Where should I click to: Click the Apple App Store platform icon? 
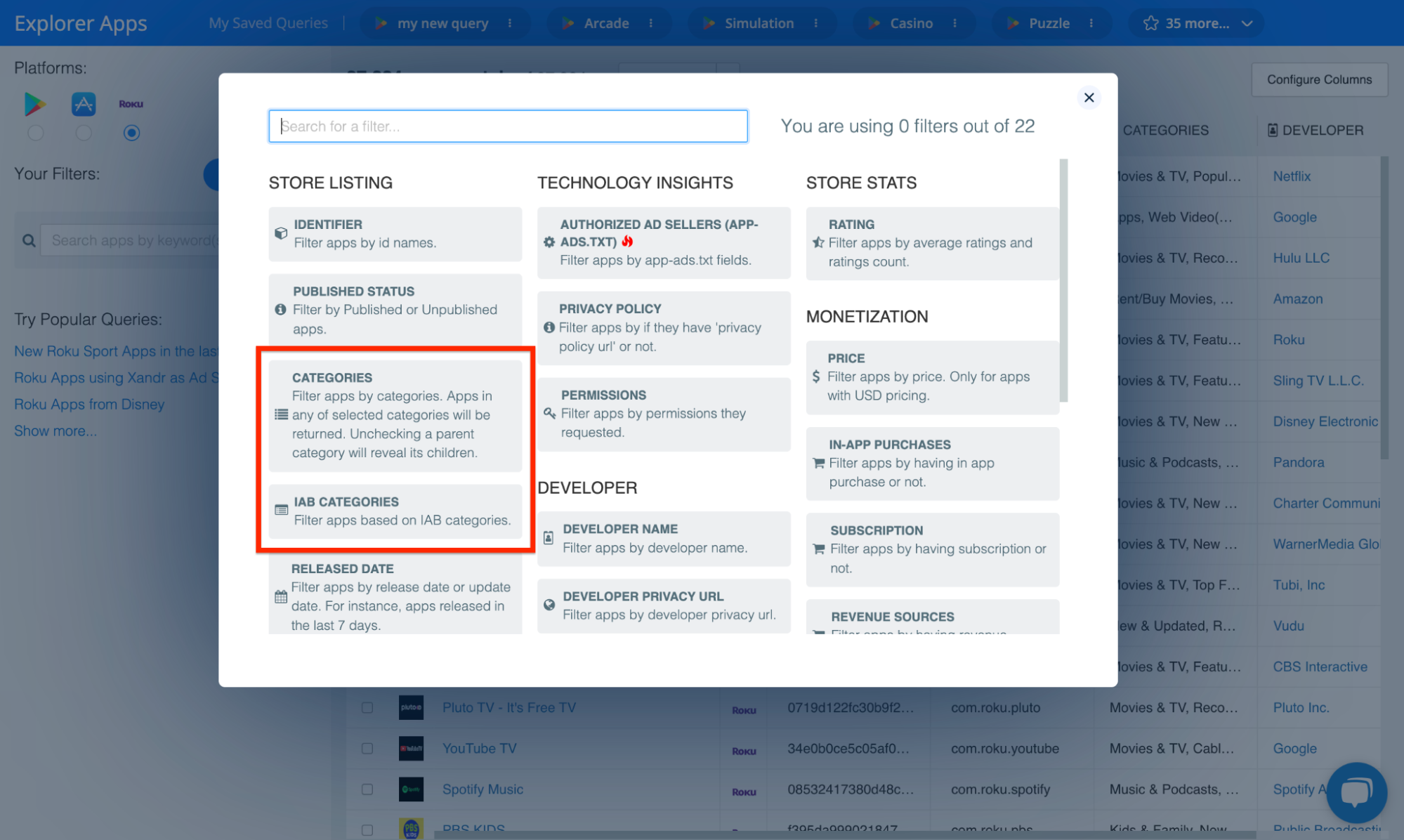[x=84, y=104]
